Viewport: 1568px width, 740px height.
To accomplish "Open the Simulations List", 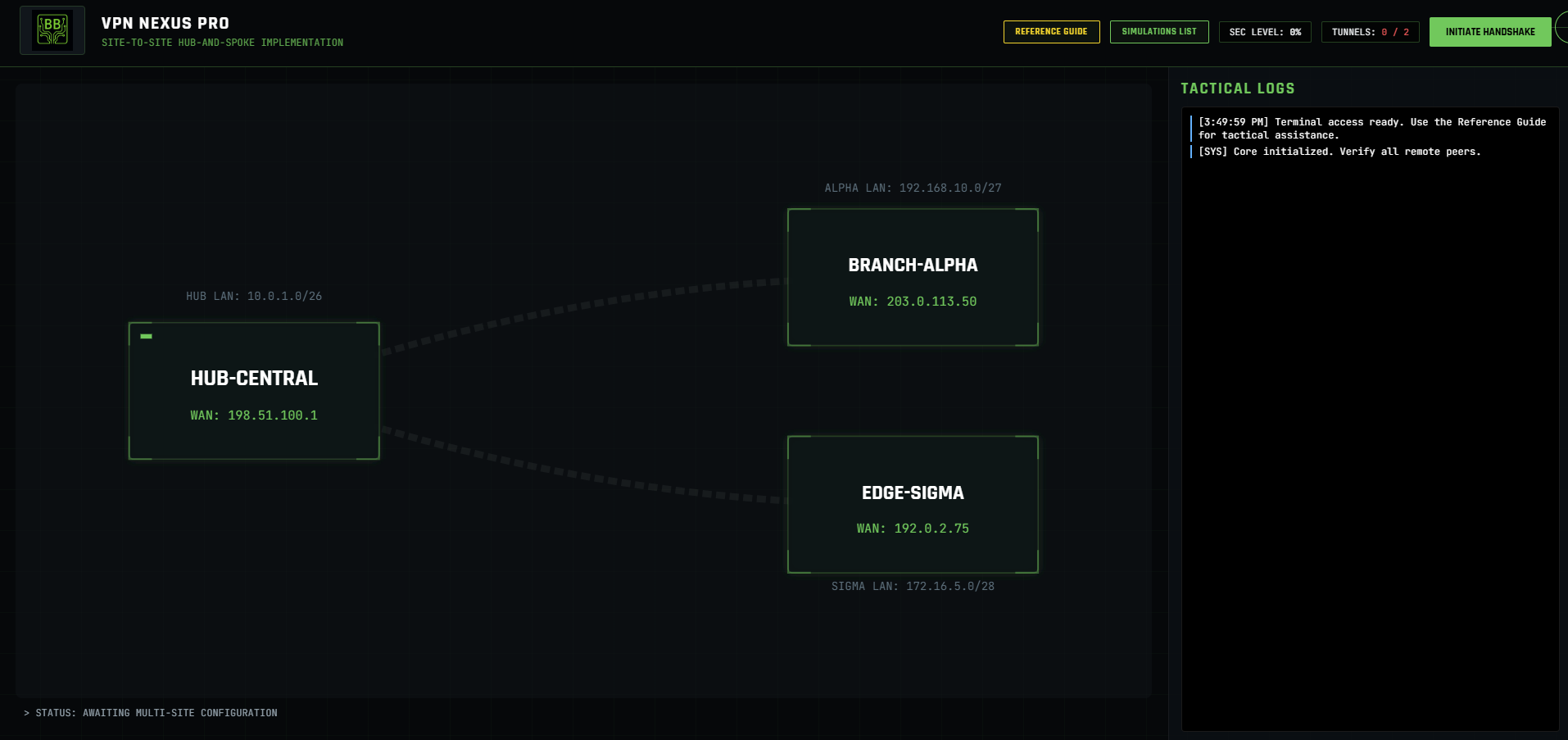I will tap(1158, 32).
